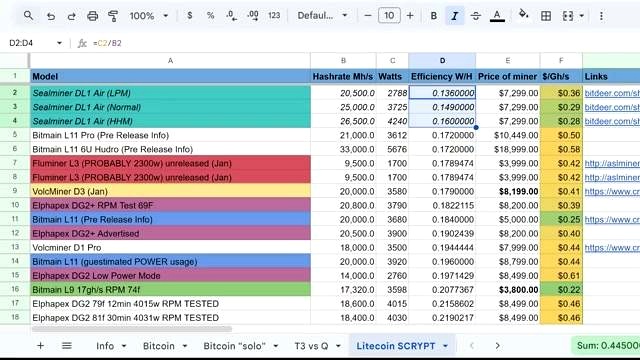
Task: Select Efficiency W/H header cell
Action: click(x=442, y=76)
